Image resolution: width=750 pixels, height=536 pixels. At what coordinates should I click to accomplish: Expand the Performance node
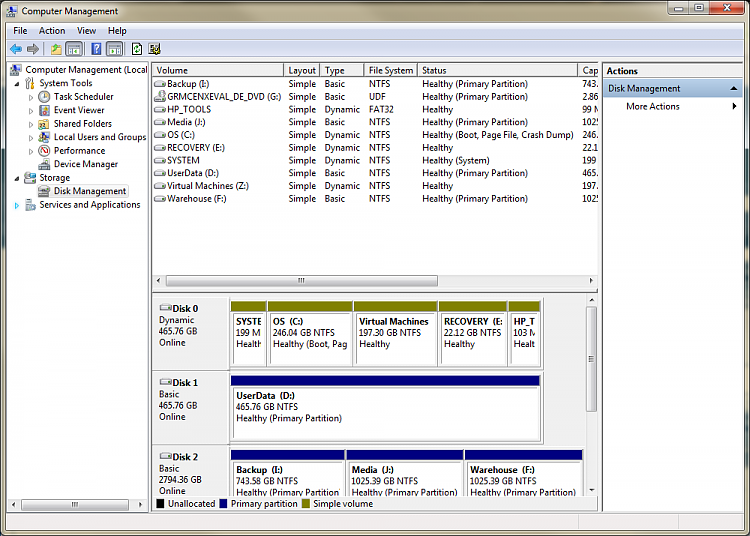tap(31, 151)
